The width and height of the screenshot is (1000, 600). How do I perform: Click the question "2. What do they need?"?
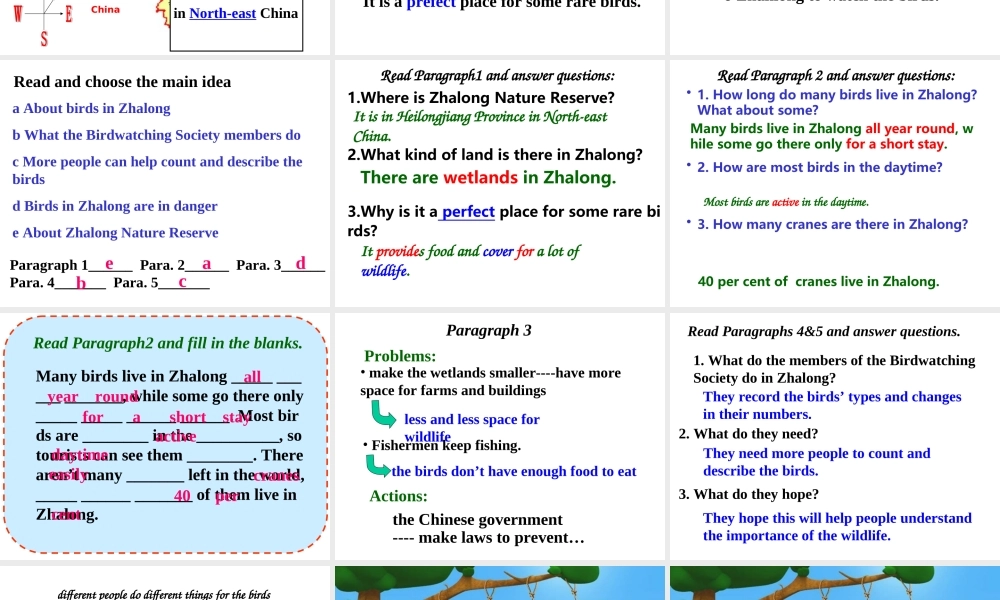click(x=748, y=434)
